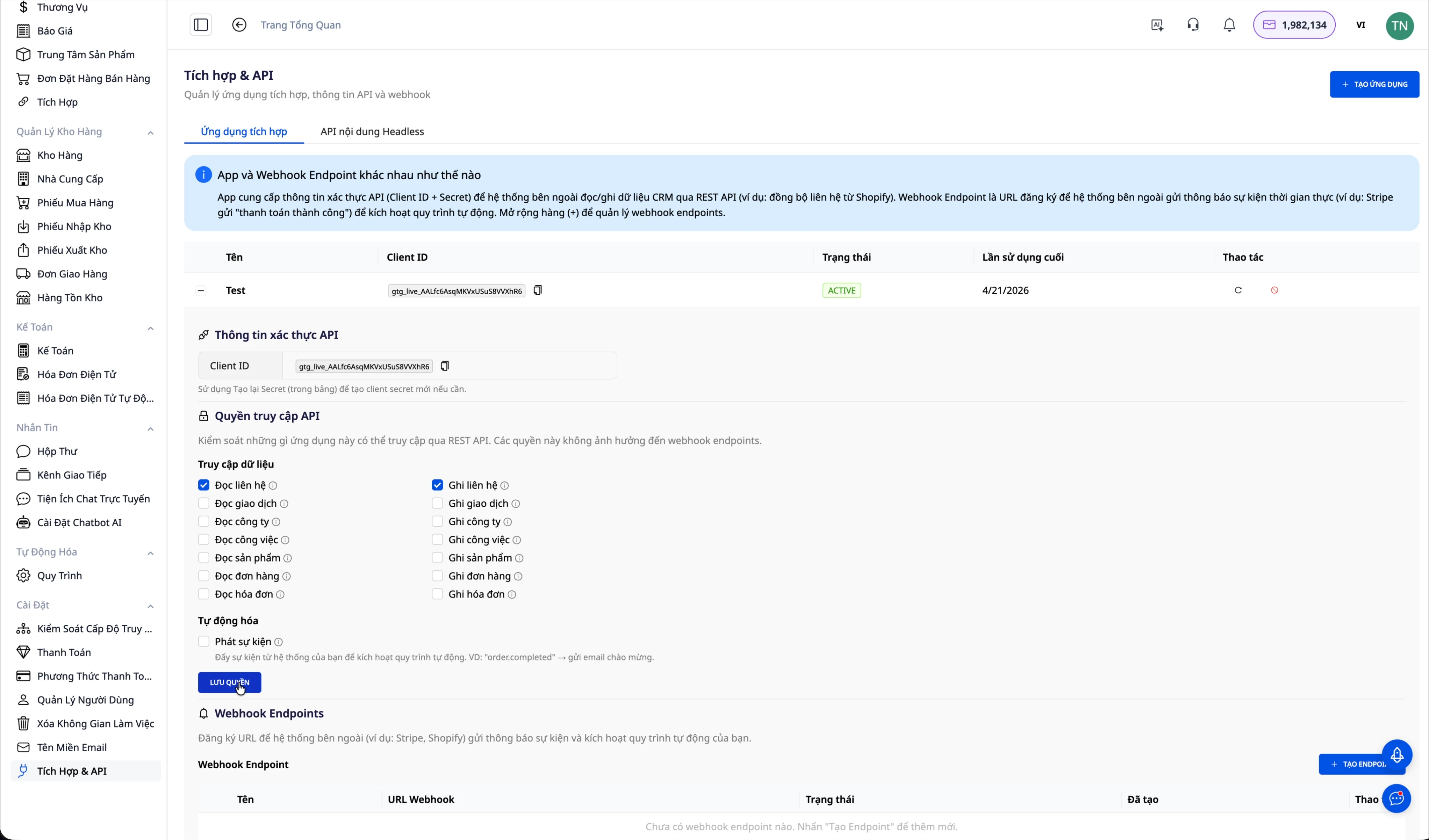Deactivate the Test app with the block icon
1429x840 pixels.
click(x=1275, y=290)
